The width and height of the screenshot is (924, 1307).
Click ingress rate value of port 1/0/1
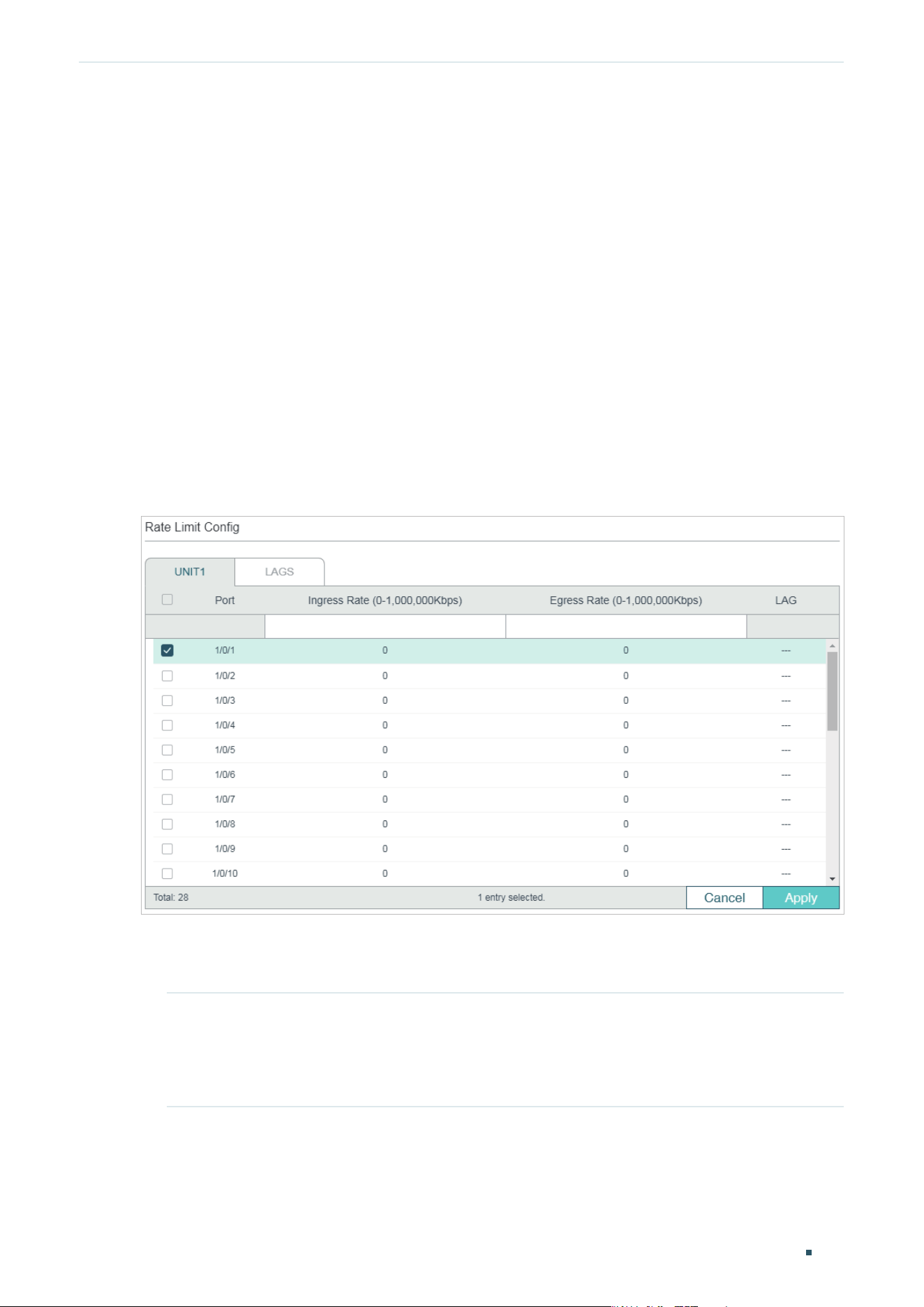[x=385, y=650]
